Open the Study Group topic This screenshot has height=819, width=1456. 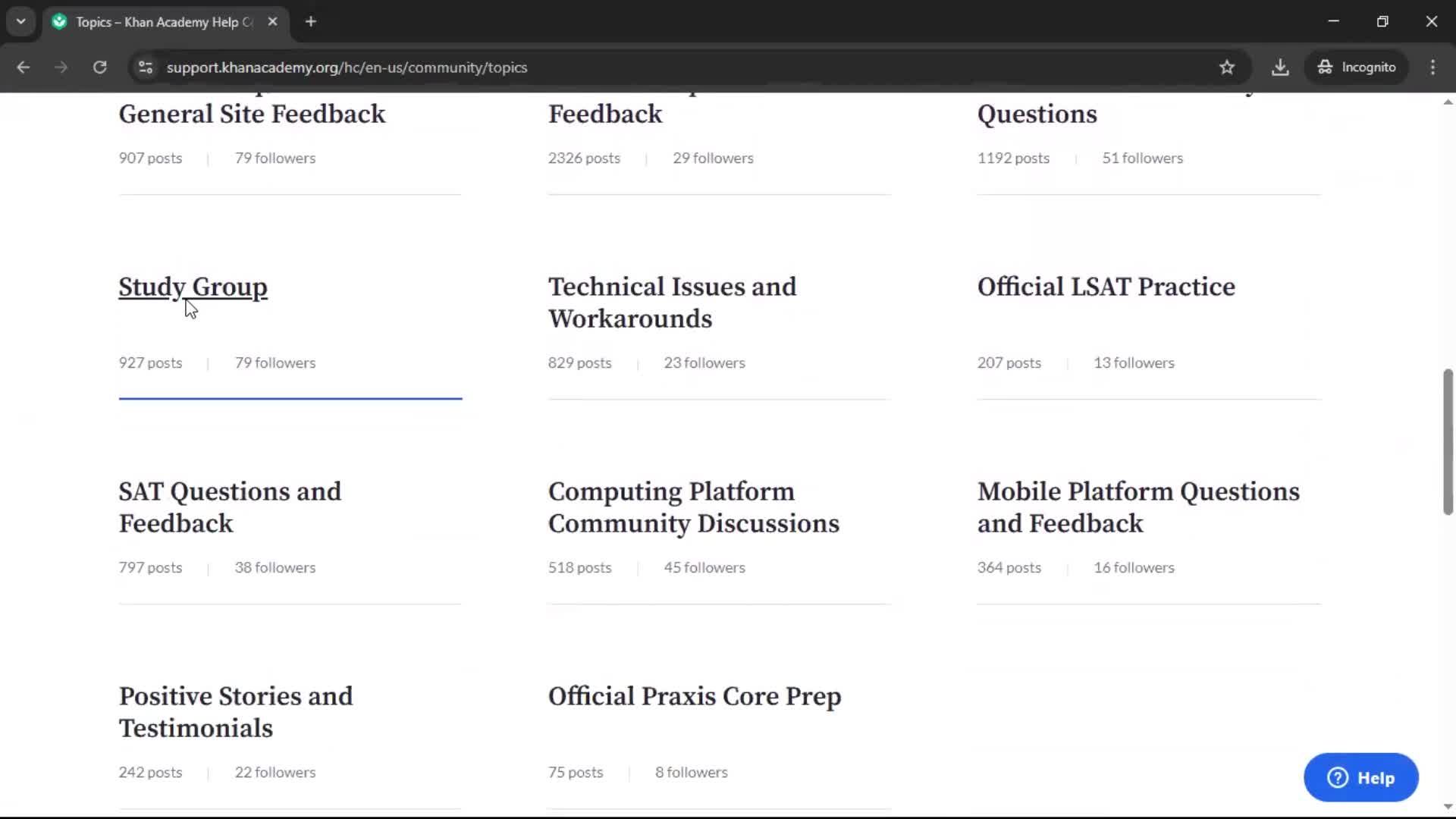click(x=193, y=287)
